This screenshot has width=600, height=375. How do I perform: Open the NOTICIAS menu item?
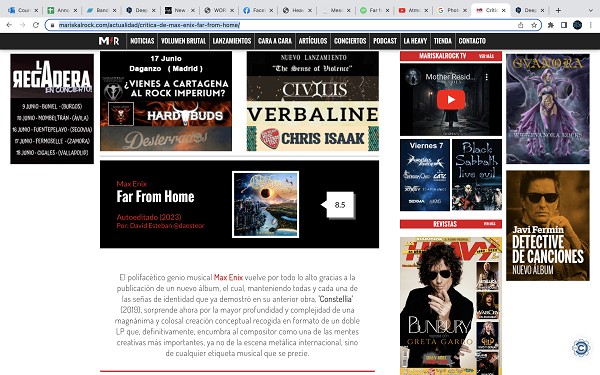point(142,41)
